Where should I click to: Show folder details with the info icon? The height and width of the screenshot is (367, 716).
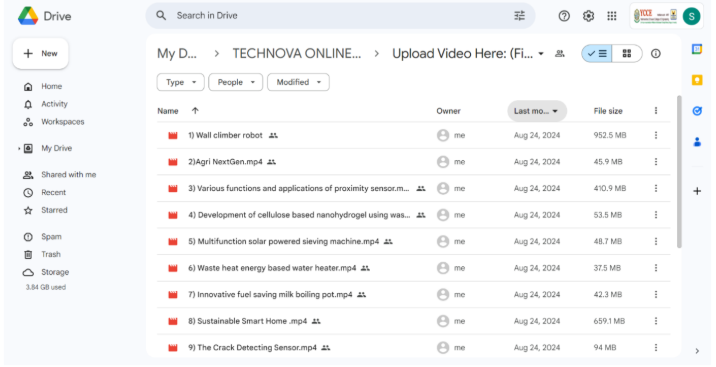[656, 54]
